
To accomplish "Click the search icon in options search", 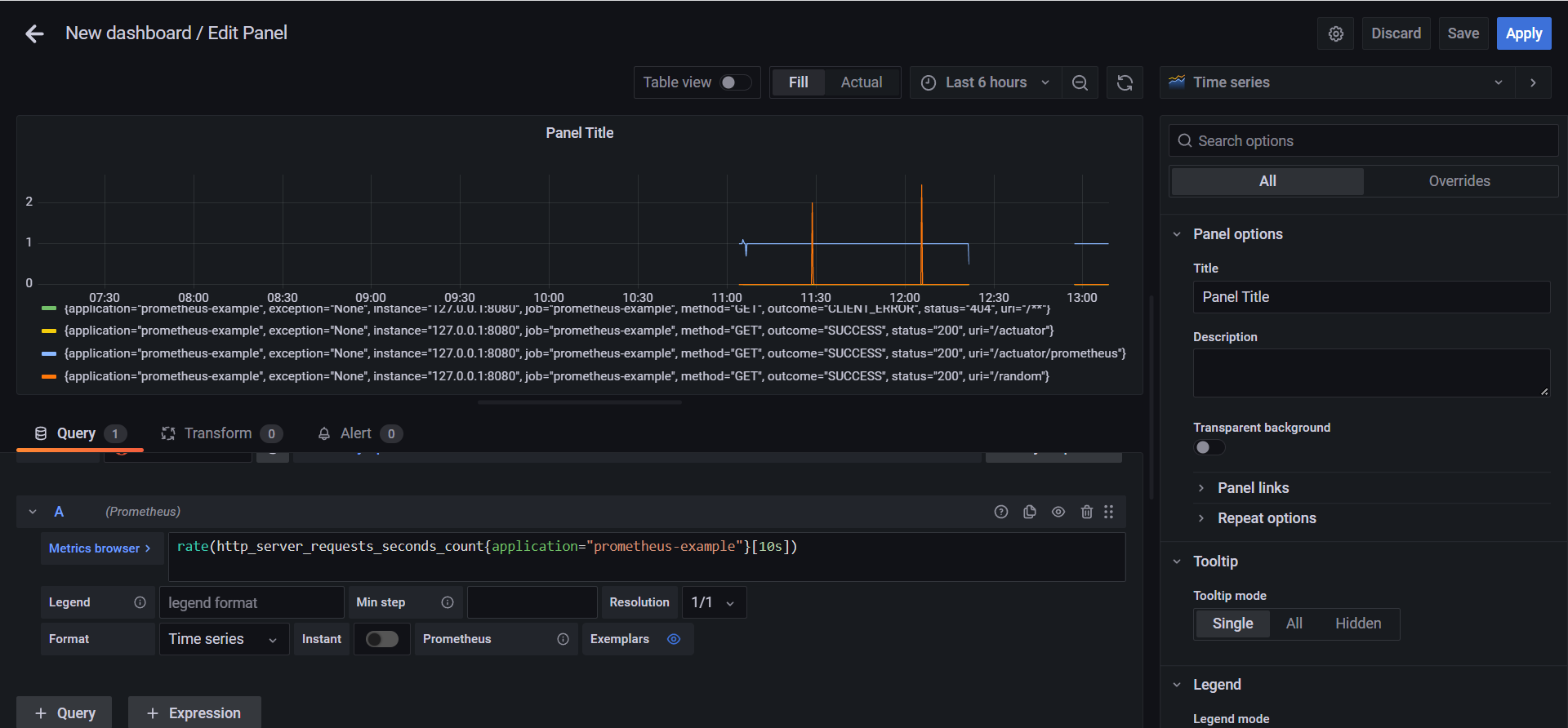I will (1185, 141).
